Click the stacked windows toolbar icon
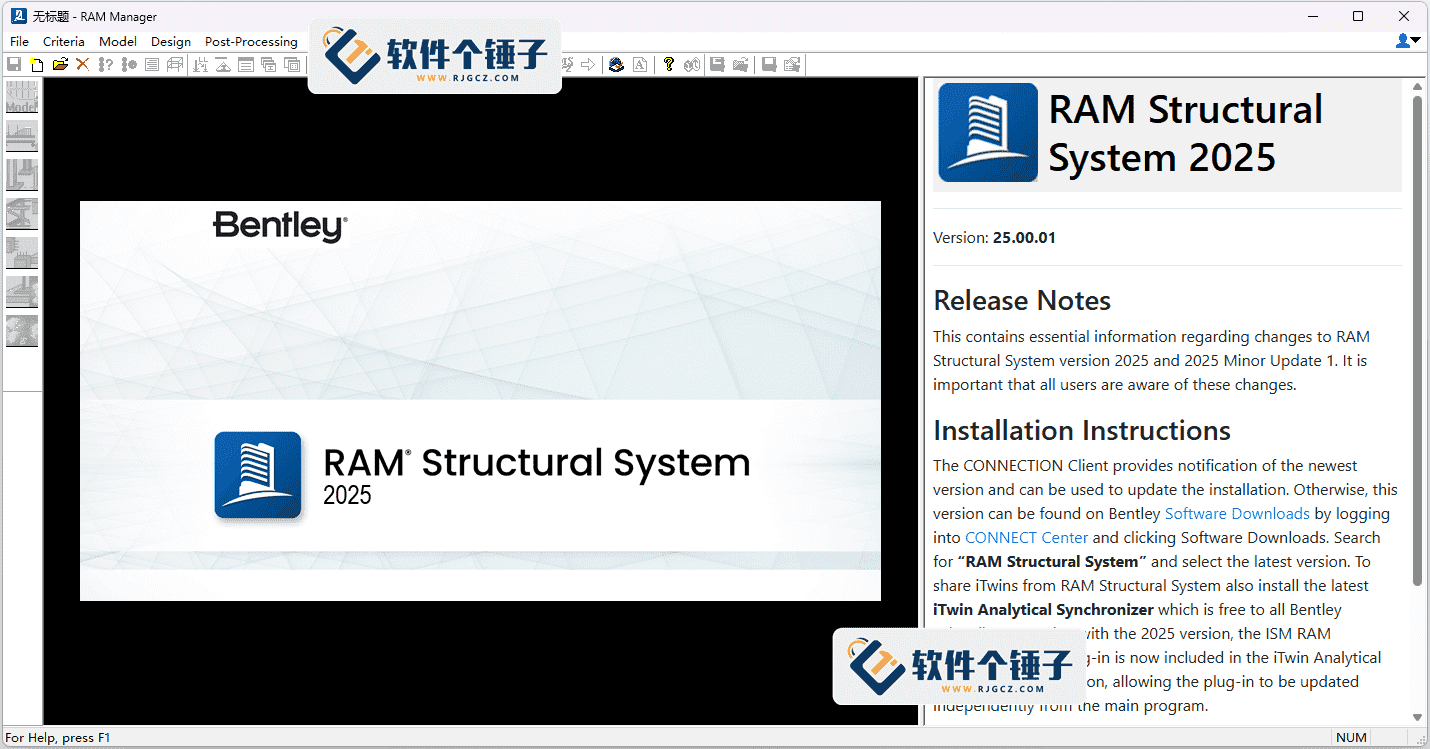Screen dimensions: 1430x749 coord(269,64)
